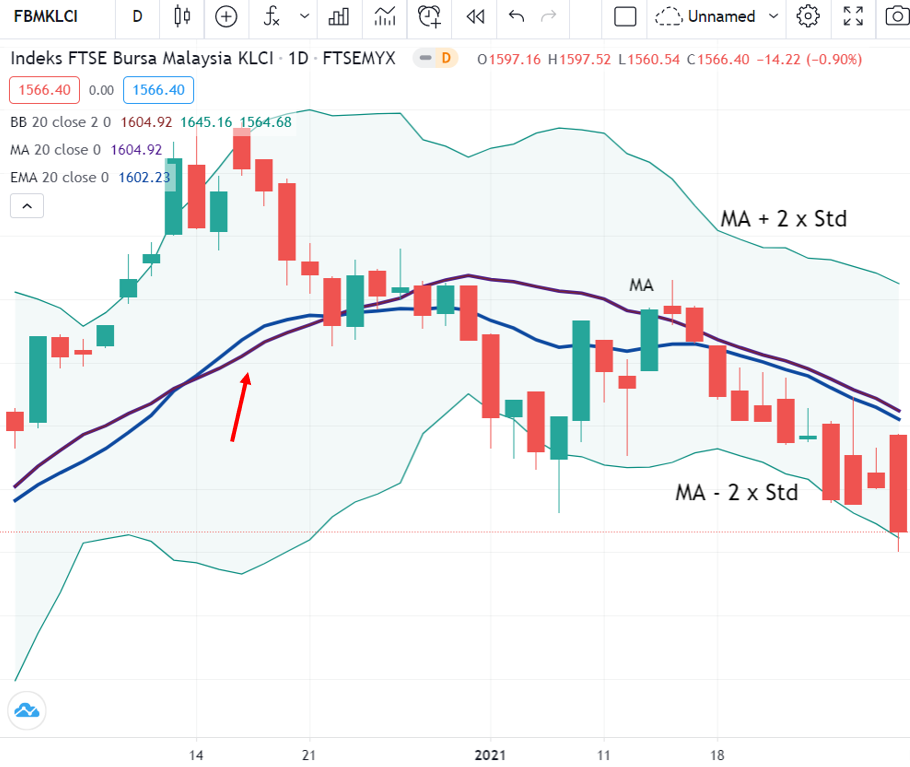910x767 pixels.
Task: Open the cloud publishing icon at bottom left
Action: [26, 710]
